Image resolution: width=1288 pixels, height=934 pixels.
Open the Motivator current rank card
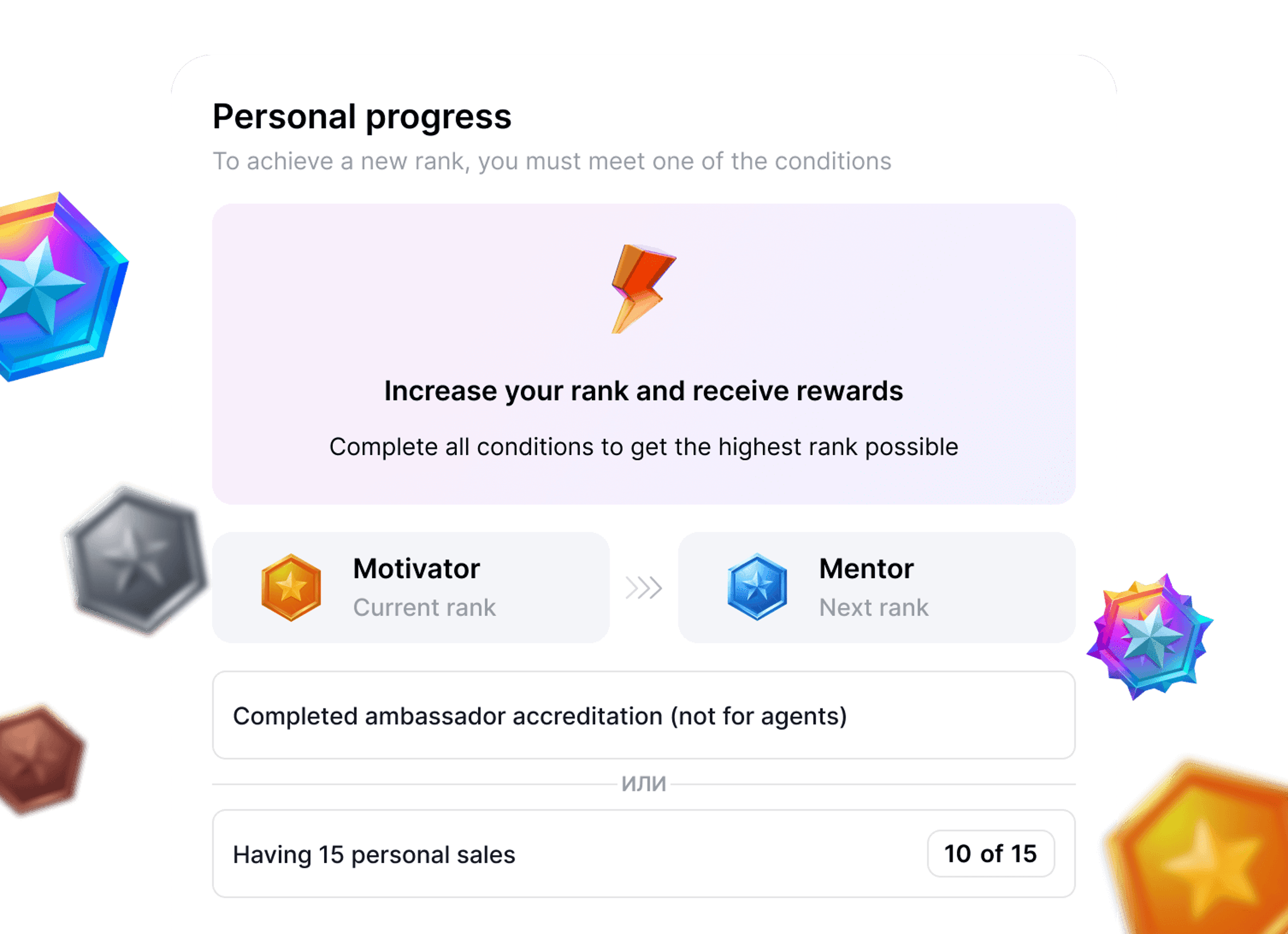click(x=410, y=588)
